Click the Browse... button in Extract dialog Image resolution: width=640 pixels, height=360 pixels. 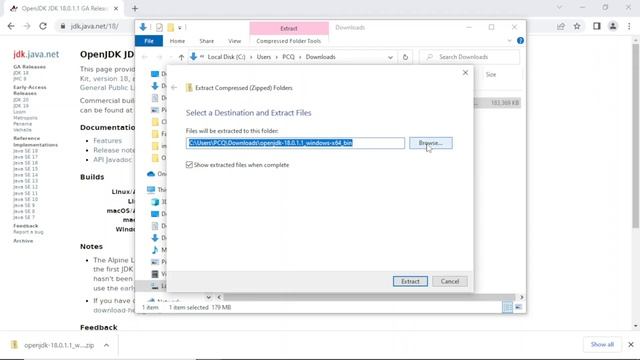pyautogui.click(x=431, y=143)
